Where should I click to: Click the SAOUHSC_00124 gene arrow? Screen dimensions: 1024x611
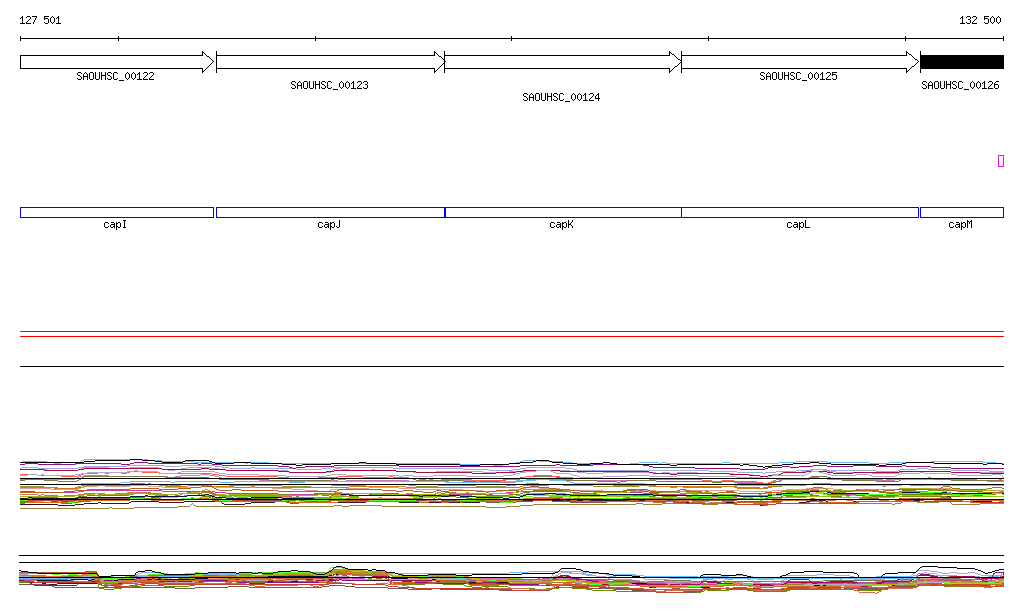click(x=562, y=62)
